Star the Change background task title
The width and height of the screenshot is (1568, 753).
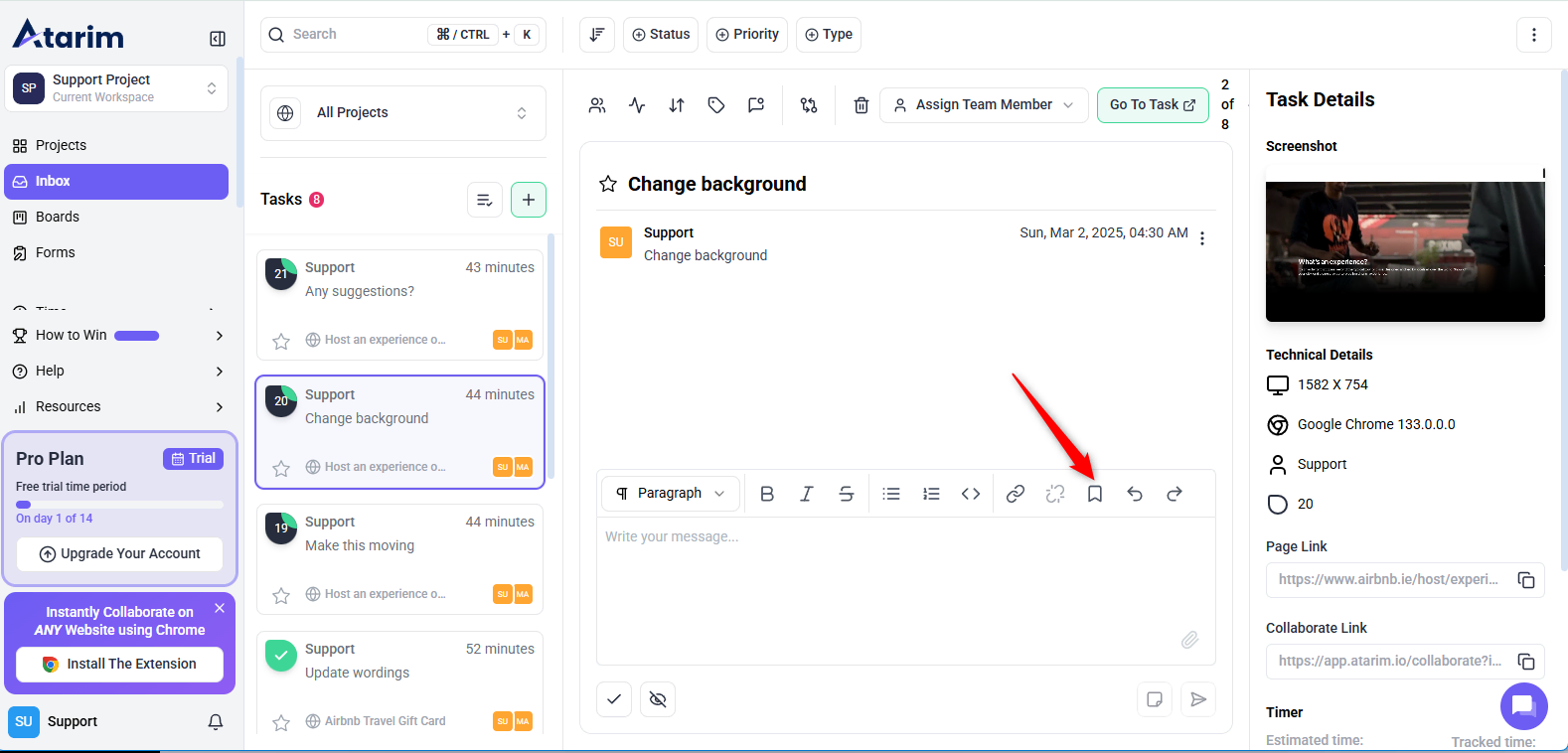click(x=608, y=184)
